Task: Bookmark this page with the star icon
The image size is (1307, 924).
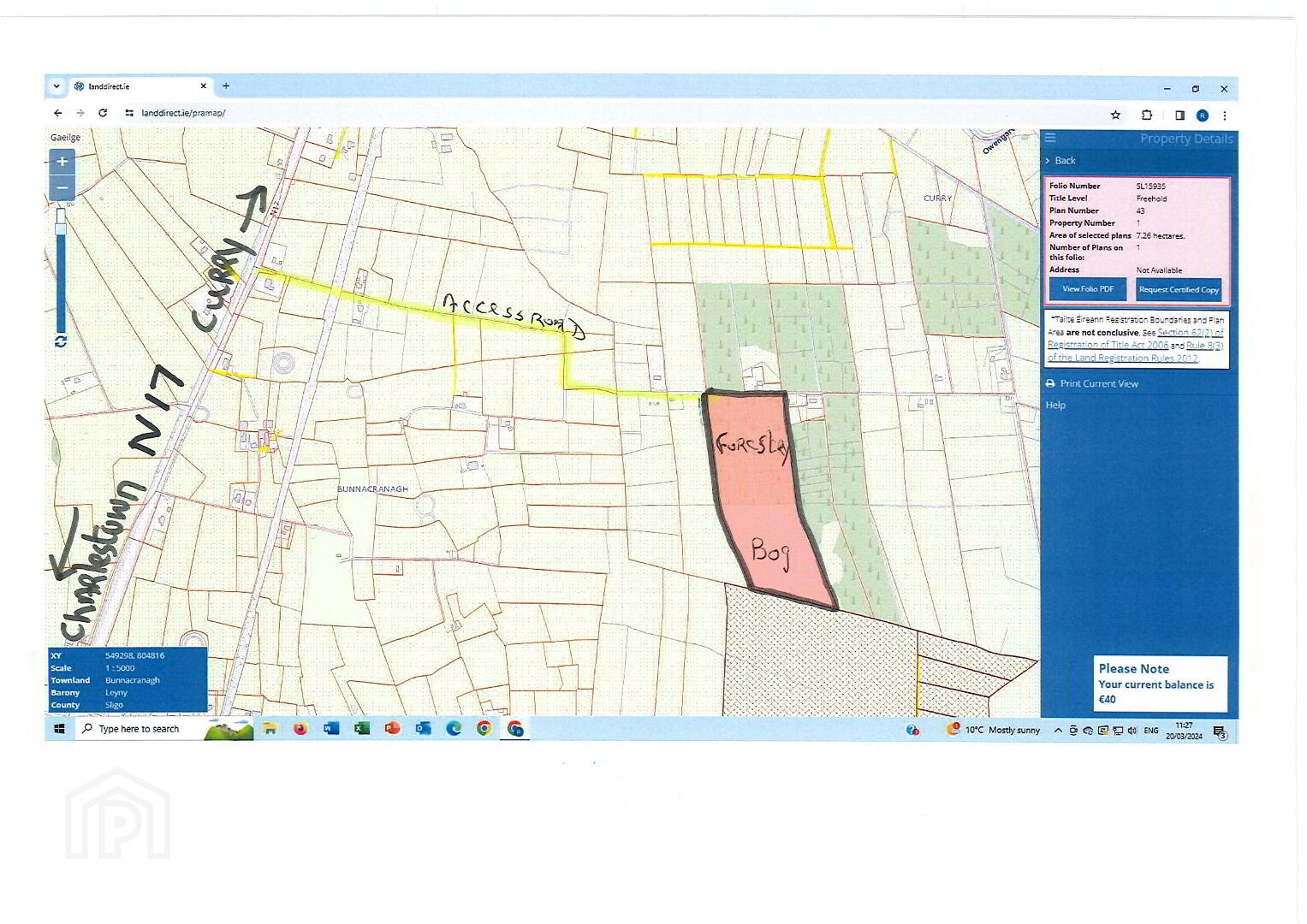Action: pos(1115,115)
